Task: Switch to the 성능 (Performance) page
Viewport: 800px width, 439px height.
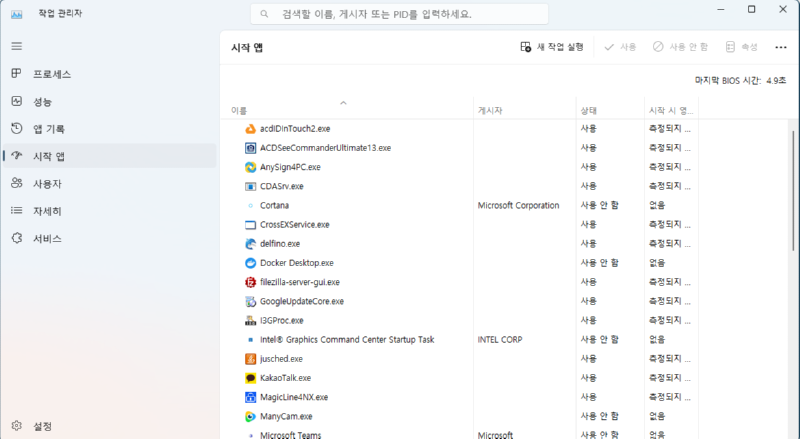Action: click(43, 102)
